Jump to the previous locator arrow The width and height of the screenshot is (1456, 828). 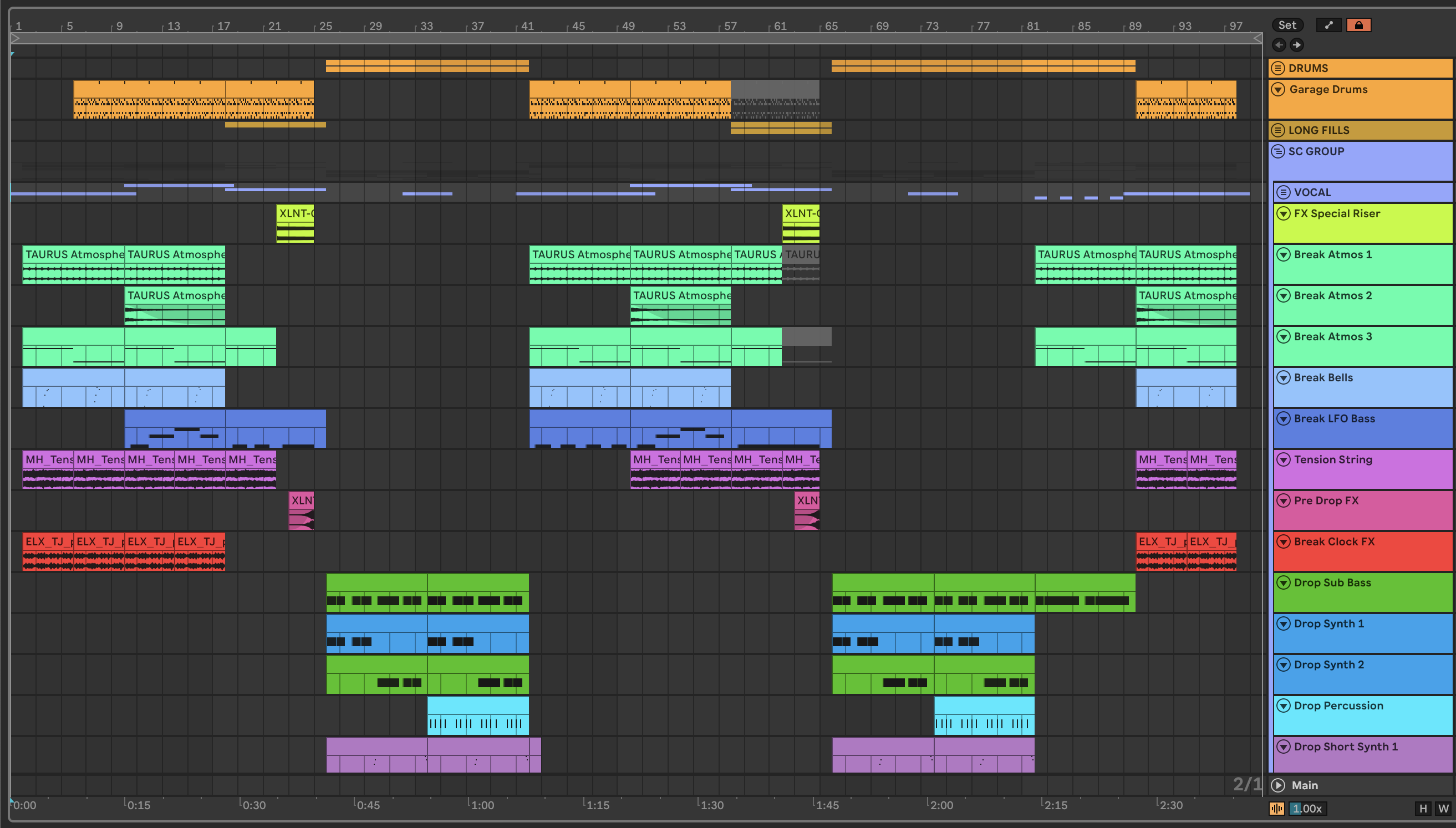pos(1279,44)
